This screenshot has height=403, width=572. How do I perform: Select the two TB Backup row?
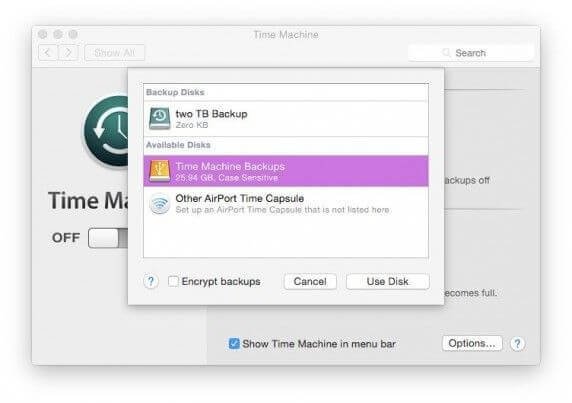pyautogui.click(x=286, y=119)
